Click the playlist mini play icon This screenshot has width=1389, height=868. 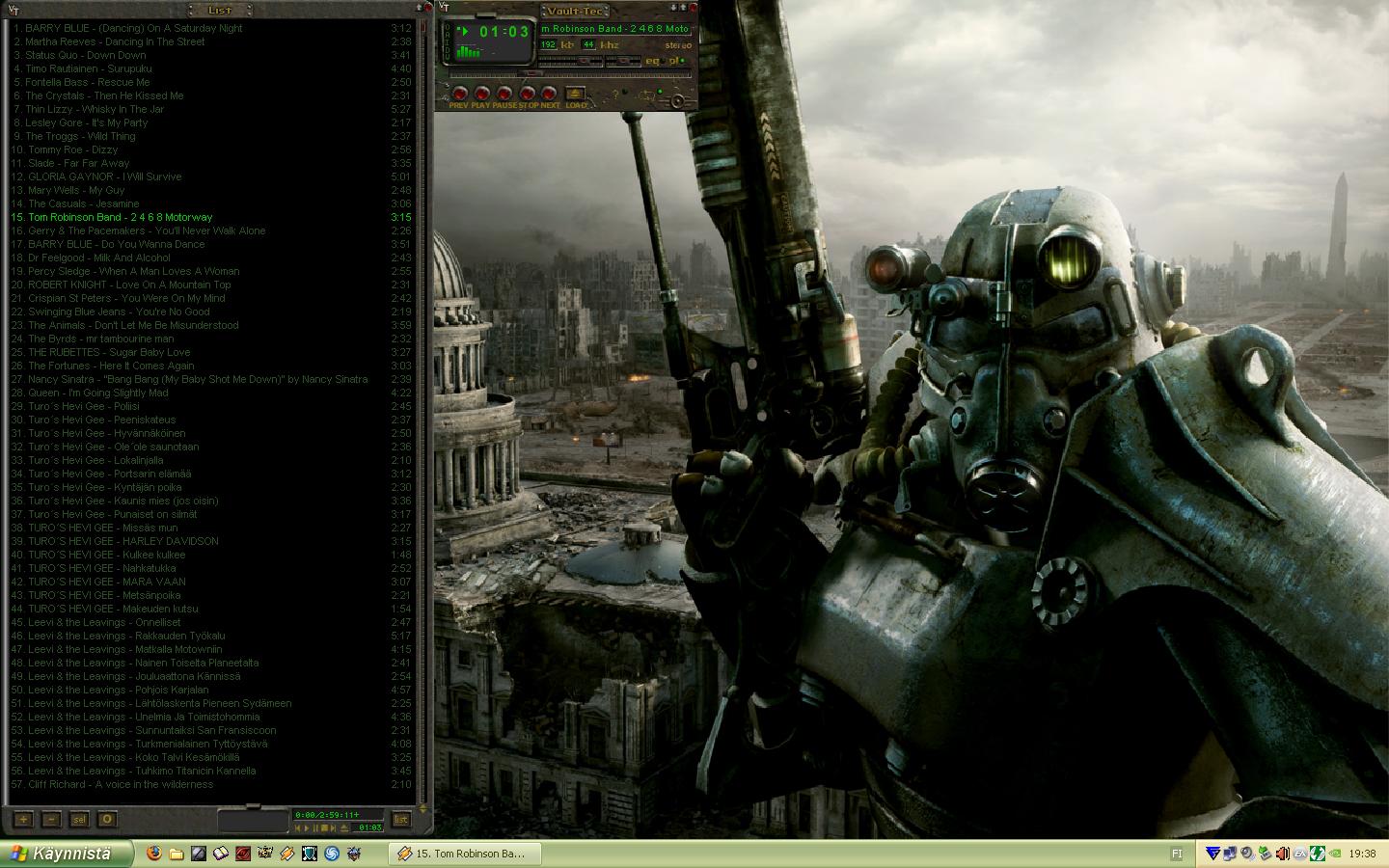coord(307,828)
